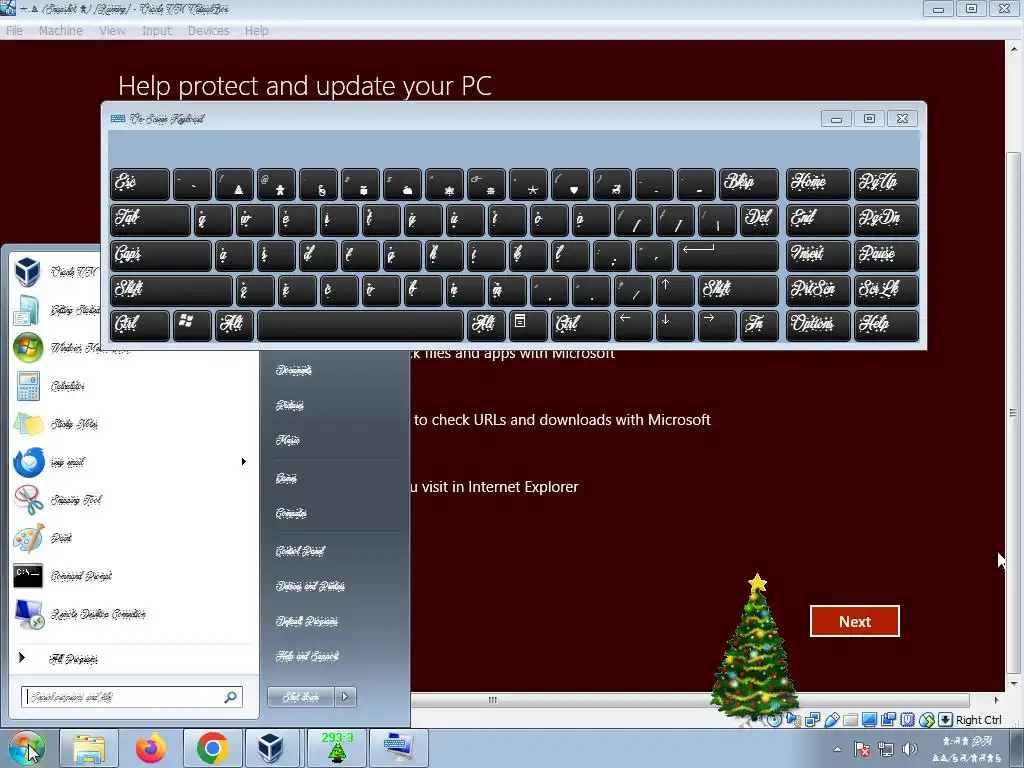This screenshot has width=1024, height=768.
Task: Click VirtualBox display status icon
Action: pos(869,720)
